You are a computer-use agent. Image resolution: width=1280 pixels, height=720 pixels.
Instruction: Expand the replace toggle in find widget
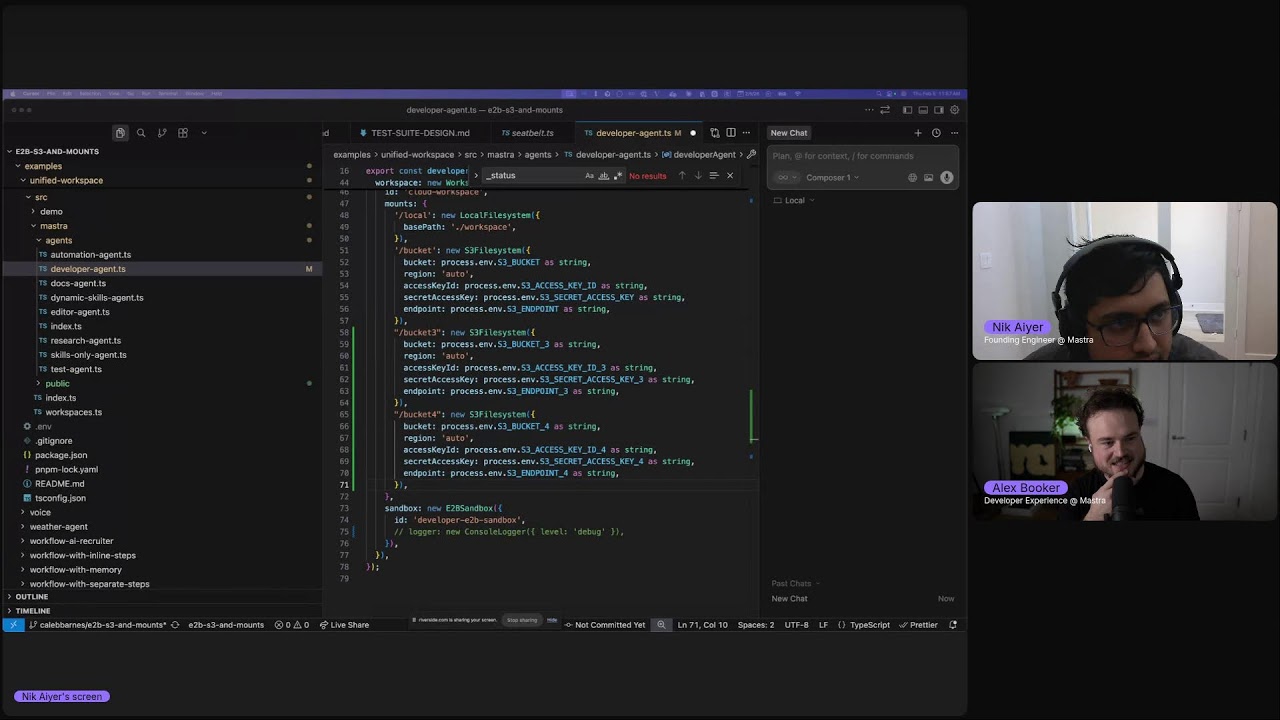coord(477,176)
